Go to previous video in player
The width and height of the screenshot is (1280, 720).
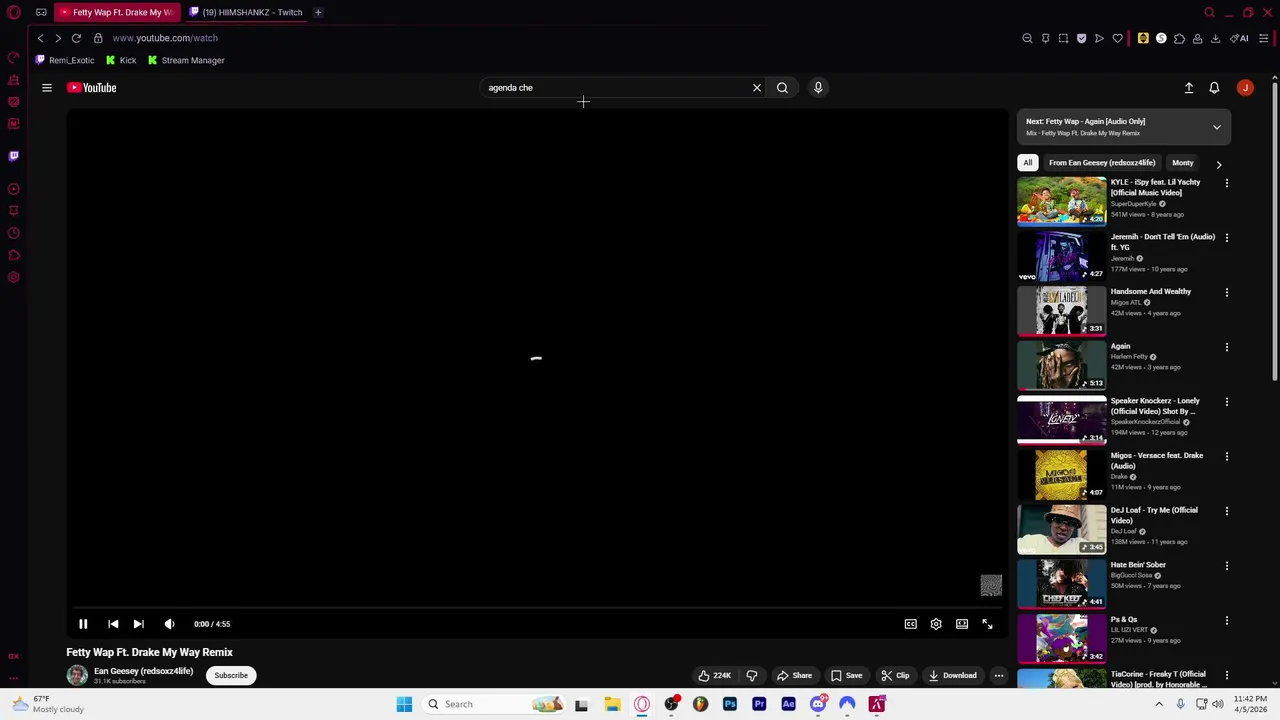coord(113,624)
